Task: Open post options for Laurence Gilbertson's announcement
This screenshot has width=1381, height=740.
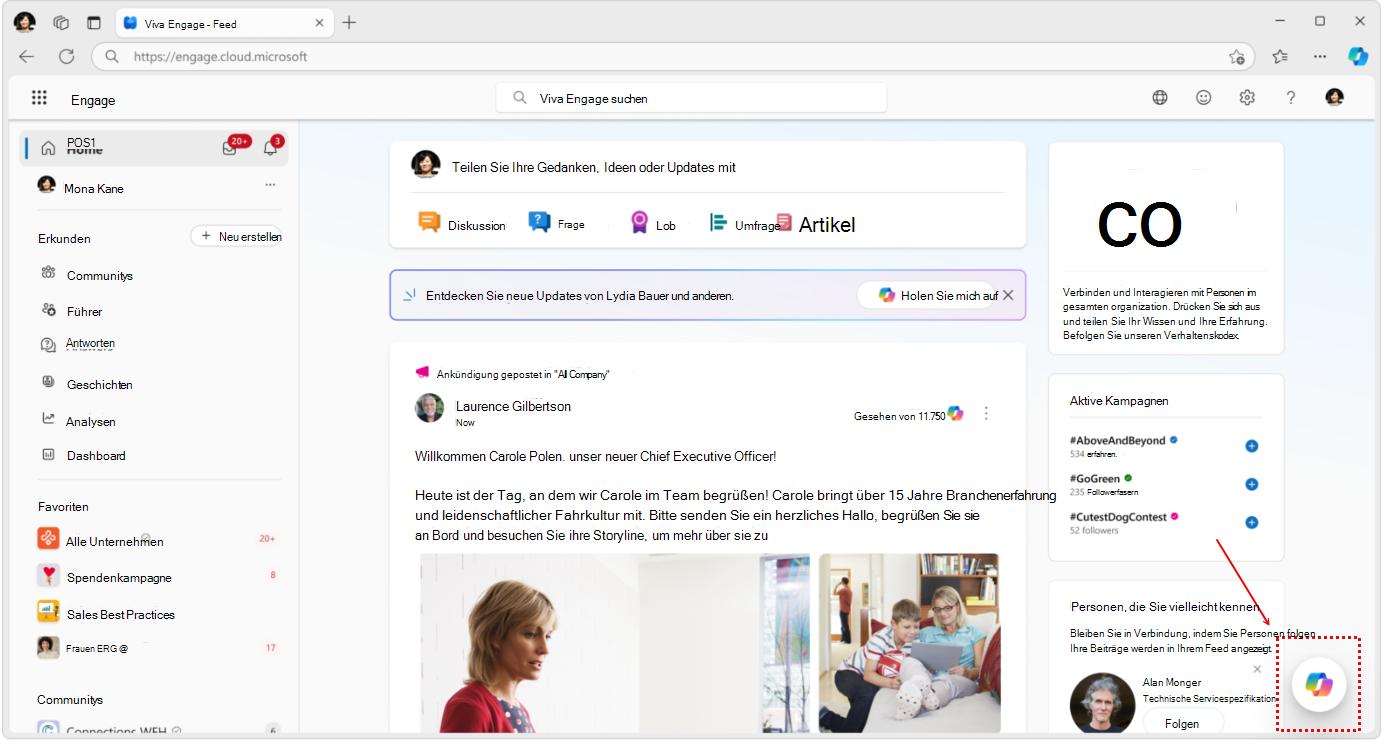Action: (x=987, y=413)
